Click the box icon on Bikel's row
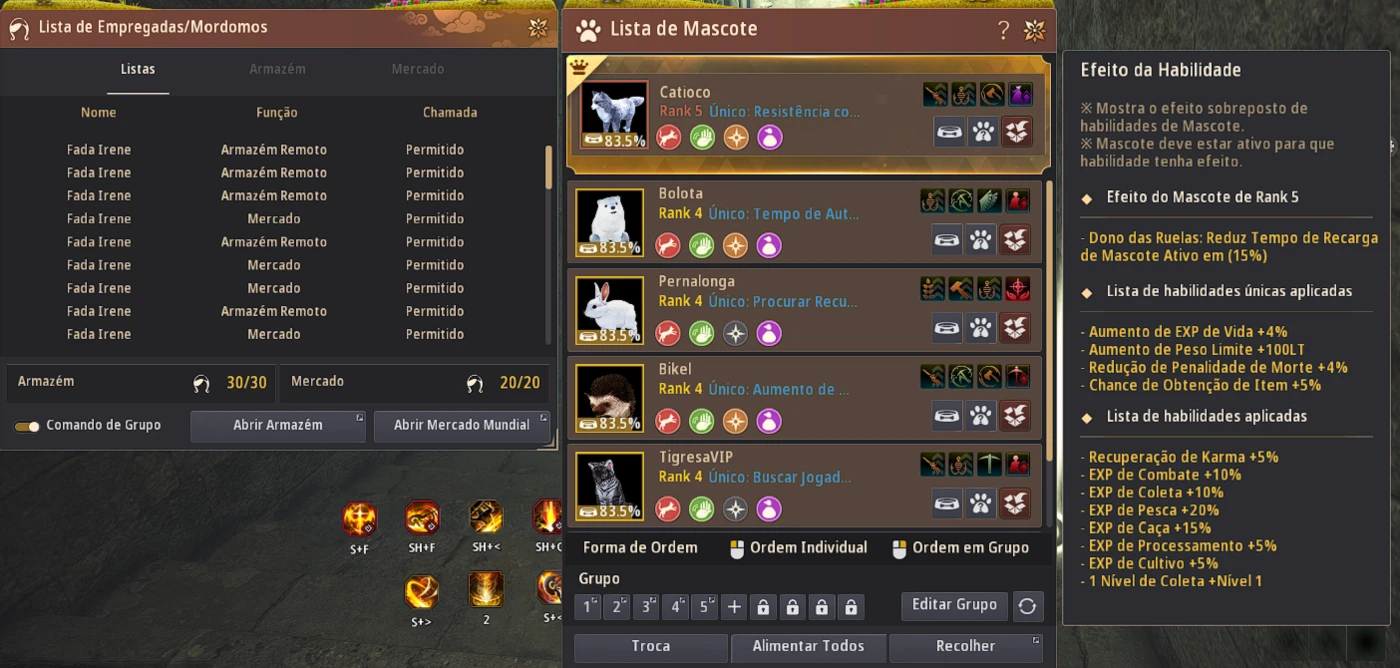 pyautogui.click(x=1016, y=416)
